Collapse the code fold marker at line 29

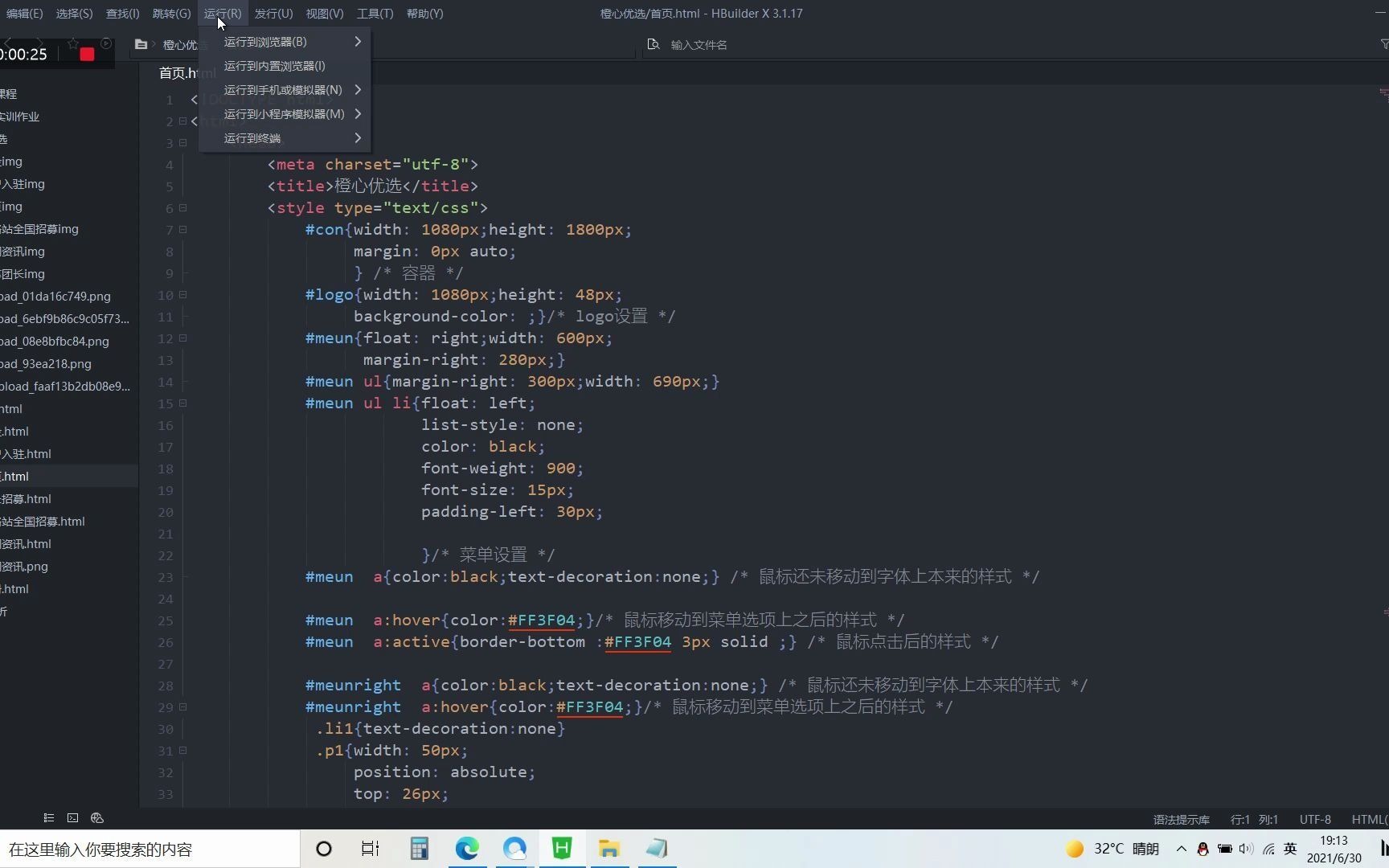point(183,706)
